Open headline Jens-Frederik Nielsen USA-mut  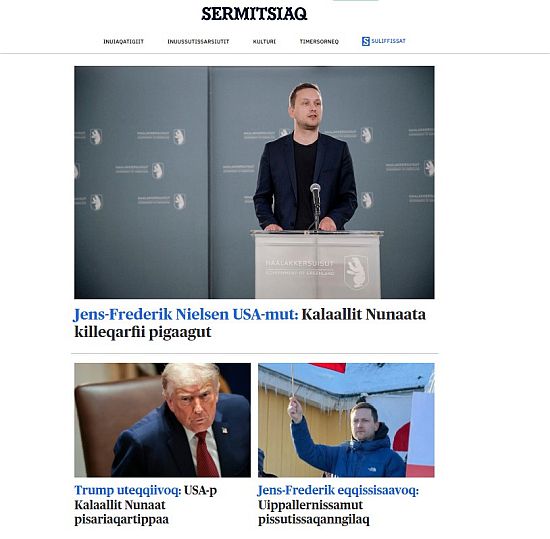point(186,314)
